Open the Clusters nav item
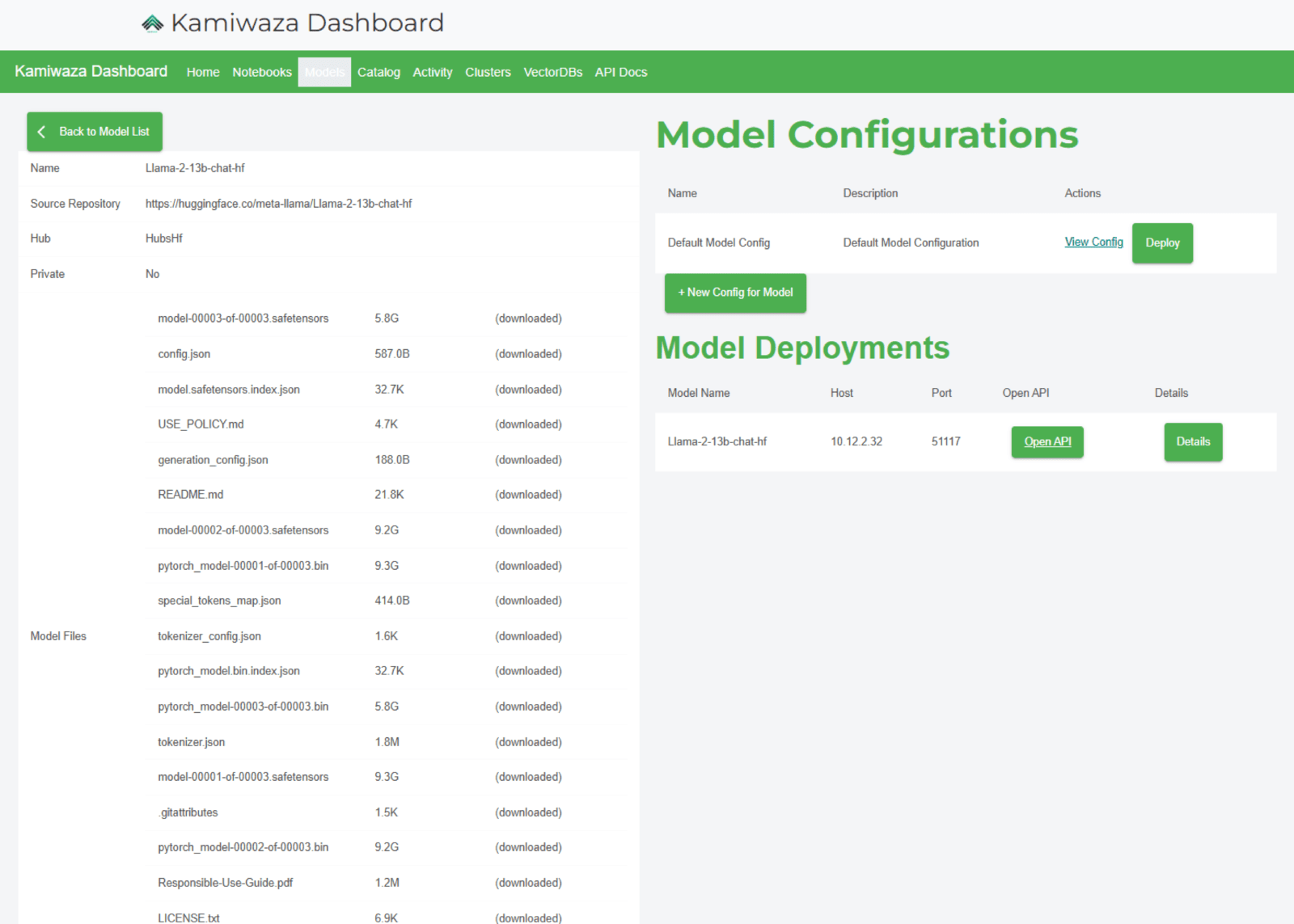This screenshot has width=1294, height=924. pos(488,72)
